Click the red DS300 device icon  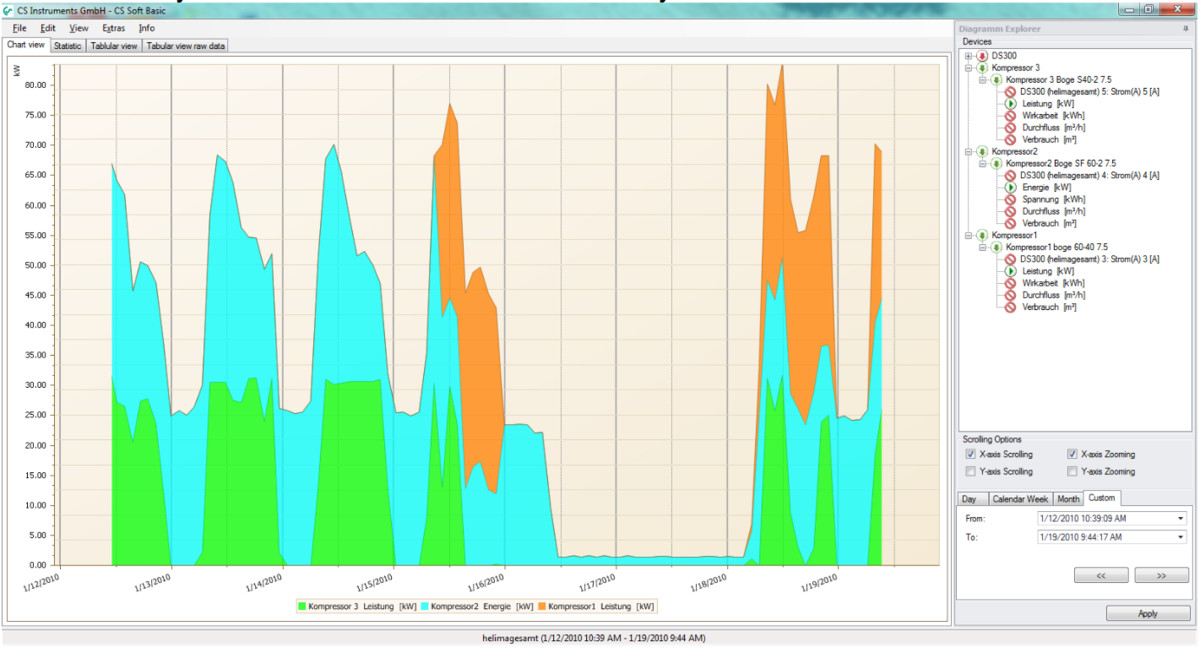pyautogui.click(x=983, y=56)
